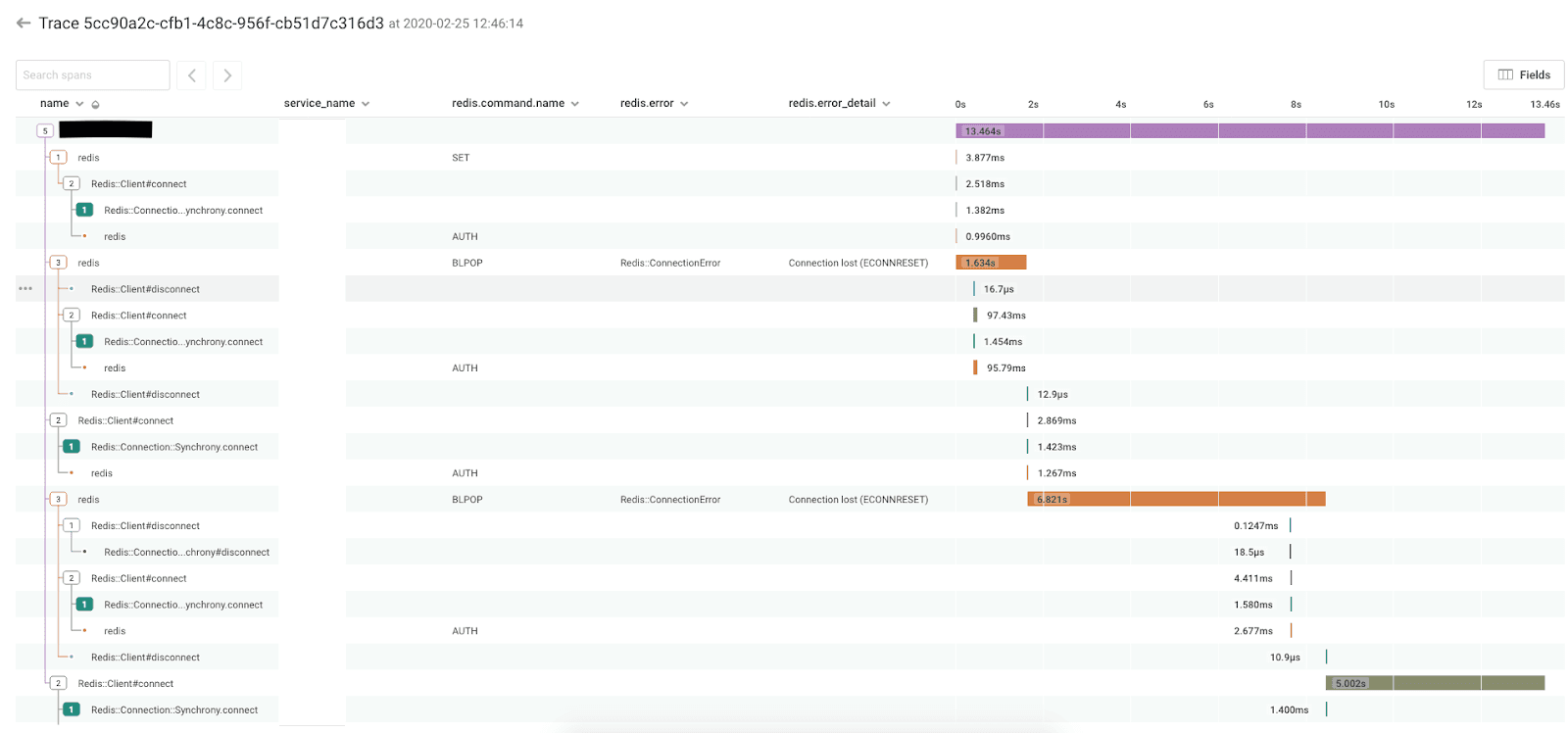Click the next span result chevron button
The width and height of the screenshot is (1568, 733).
pyautogui.click(x=227, y=75)
